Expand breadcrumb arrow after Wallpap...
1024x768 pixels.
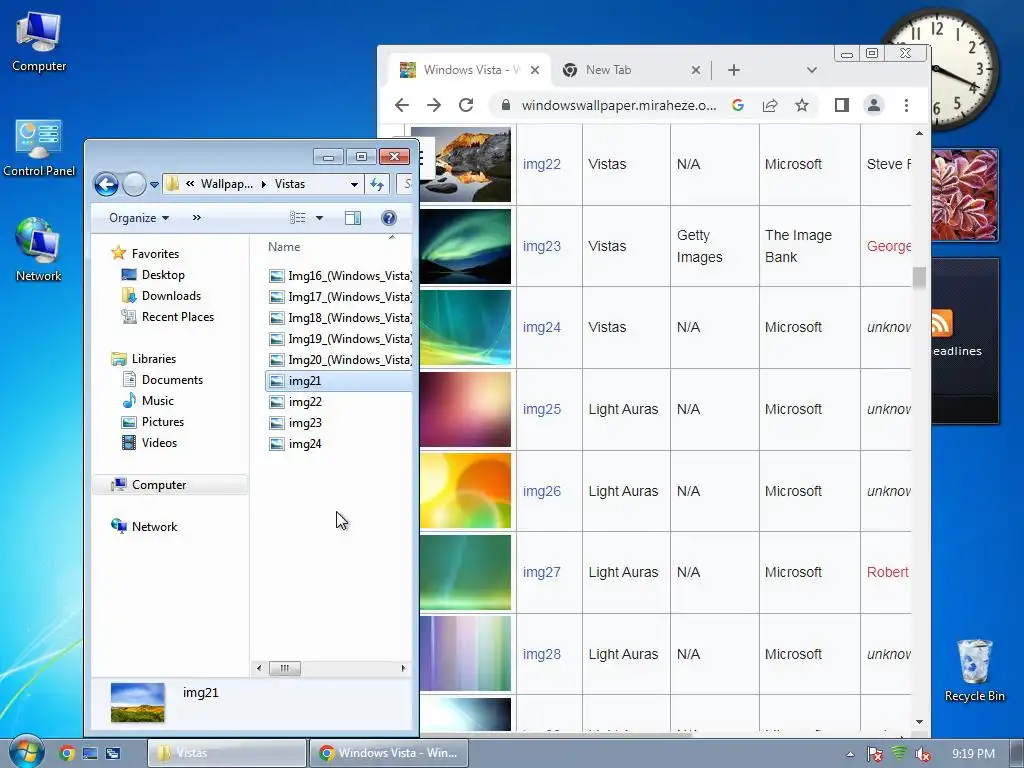pyautogui.click(x=264, y=185)
